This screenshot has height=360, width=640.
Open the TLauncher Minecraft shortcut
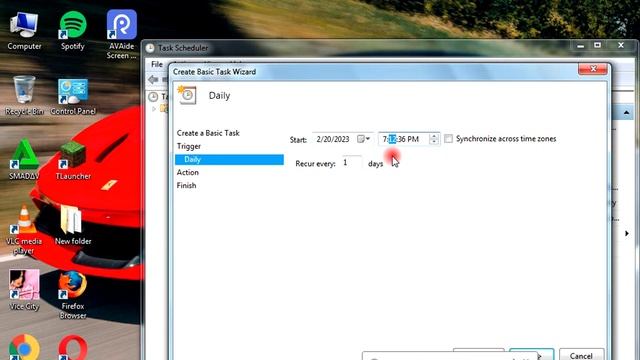(x=73, y=161)
